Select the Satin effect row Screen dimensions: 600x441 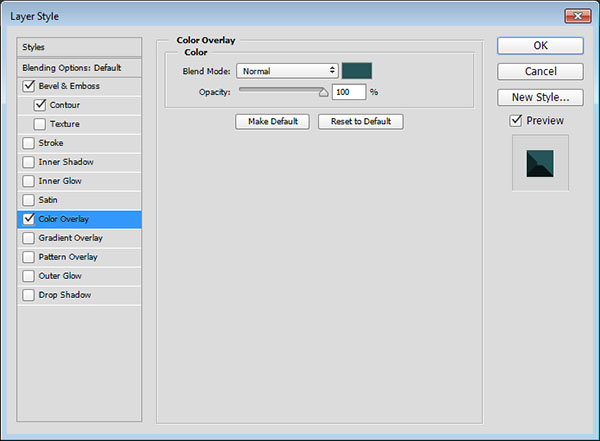pyautogui.click(x=79, y=200)
